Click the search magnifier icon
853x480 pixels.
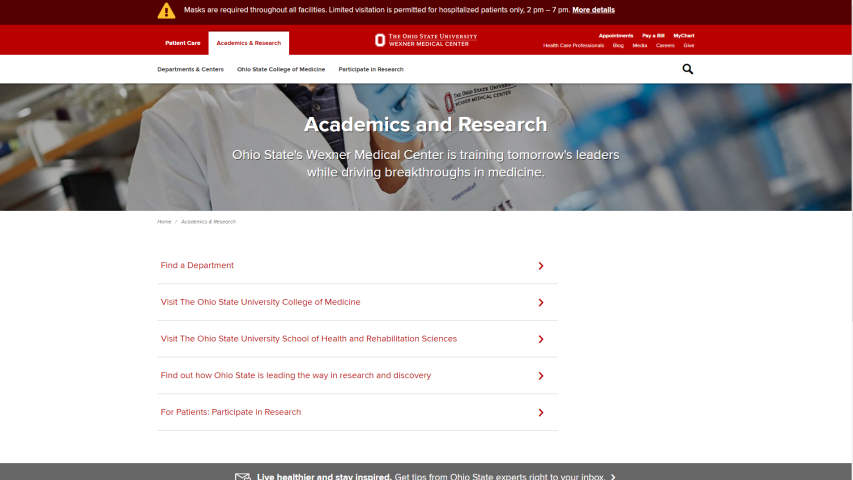tap(687, 69)
